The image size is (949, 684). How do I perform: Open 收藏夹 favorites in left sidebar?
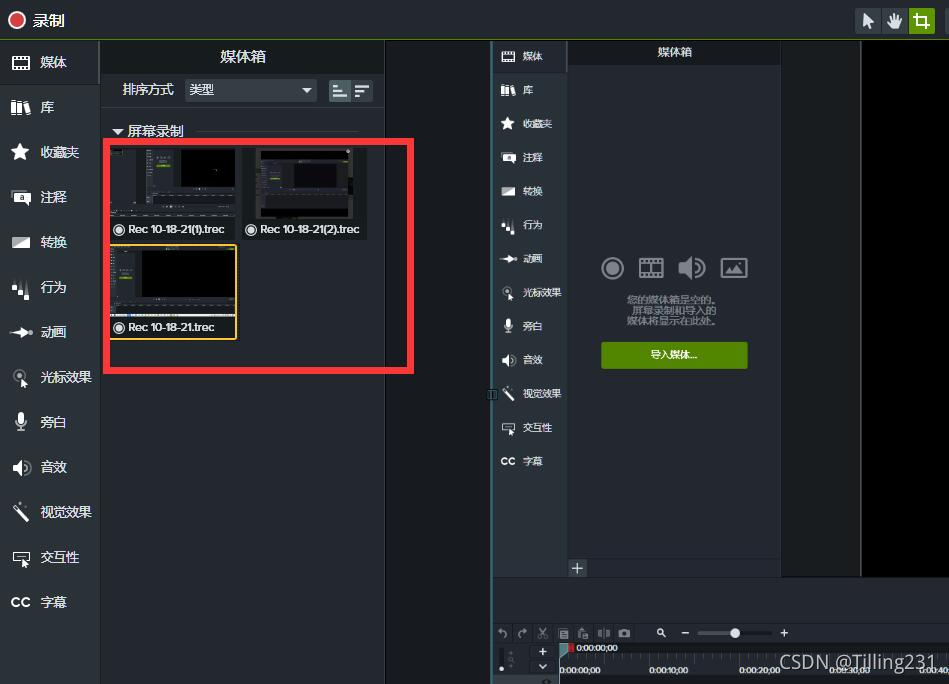tap(49, 152)
